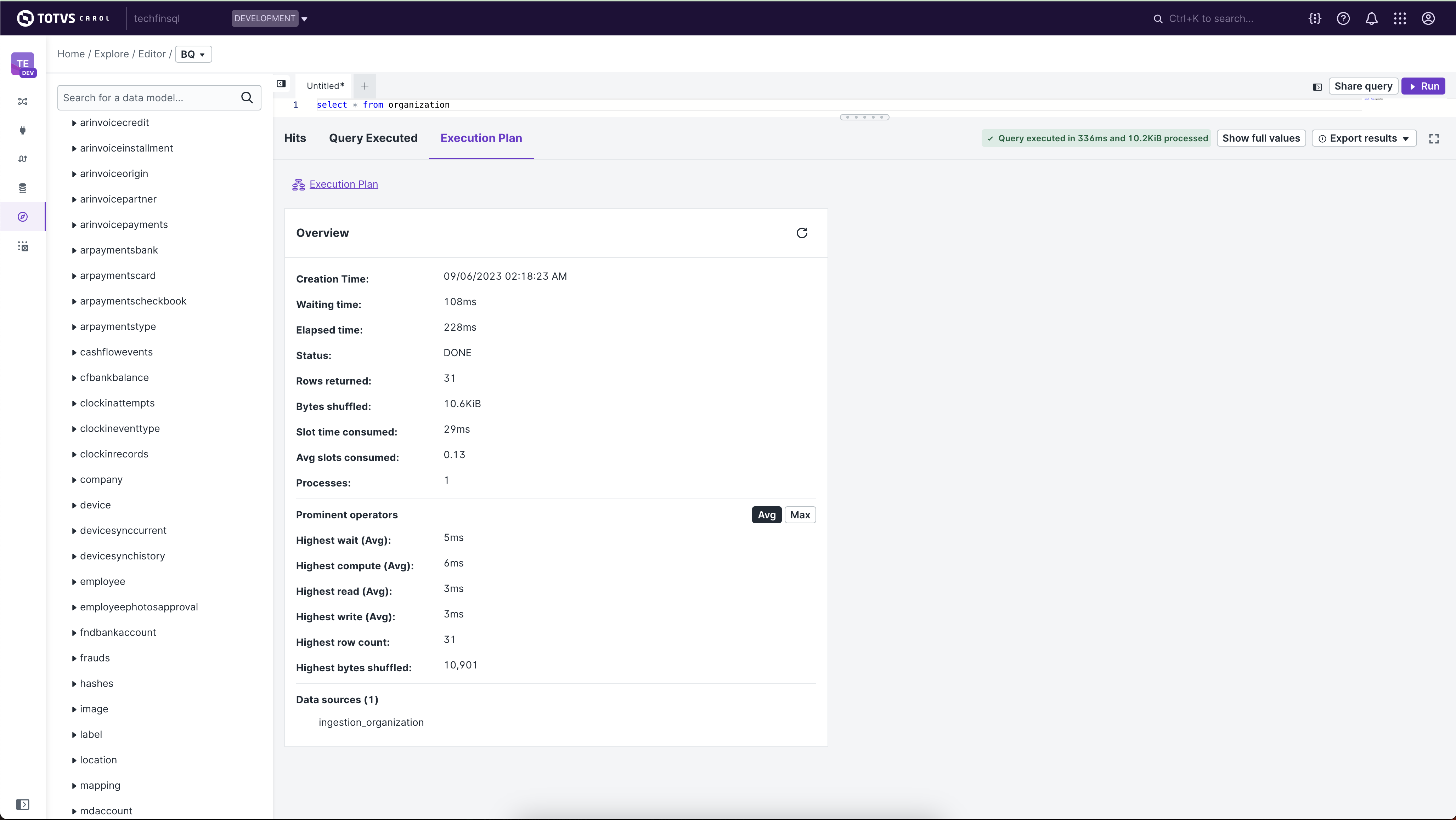Select the image tree item

click(94, 709)
